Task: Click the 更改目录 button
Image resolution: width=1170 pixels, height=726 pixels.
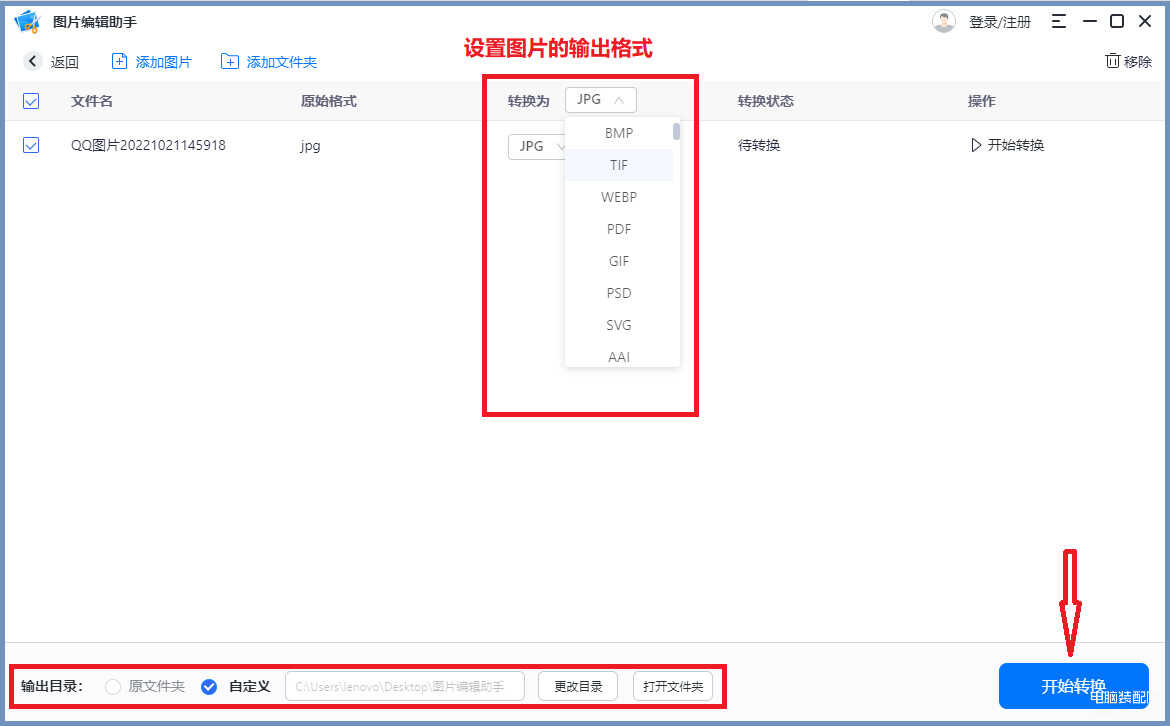Action: coord(578,687)
